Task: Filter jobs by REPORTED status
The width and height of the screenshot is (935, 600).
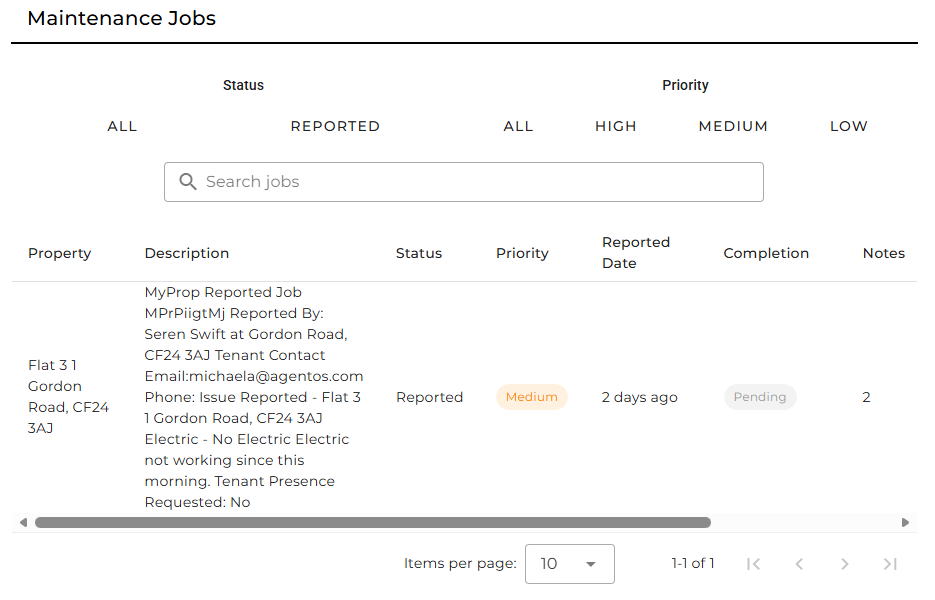Action: (x=335, y=126)
